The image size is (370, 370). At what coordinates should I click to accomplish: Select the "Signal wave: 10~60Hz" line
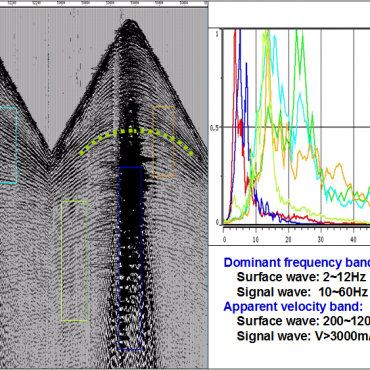coord(302,292)
